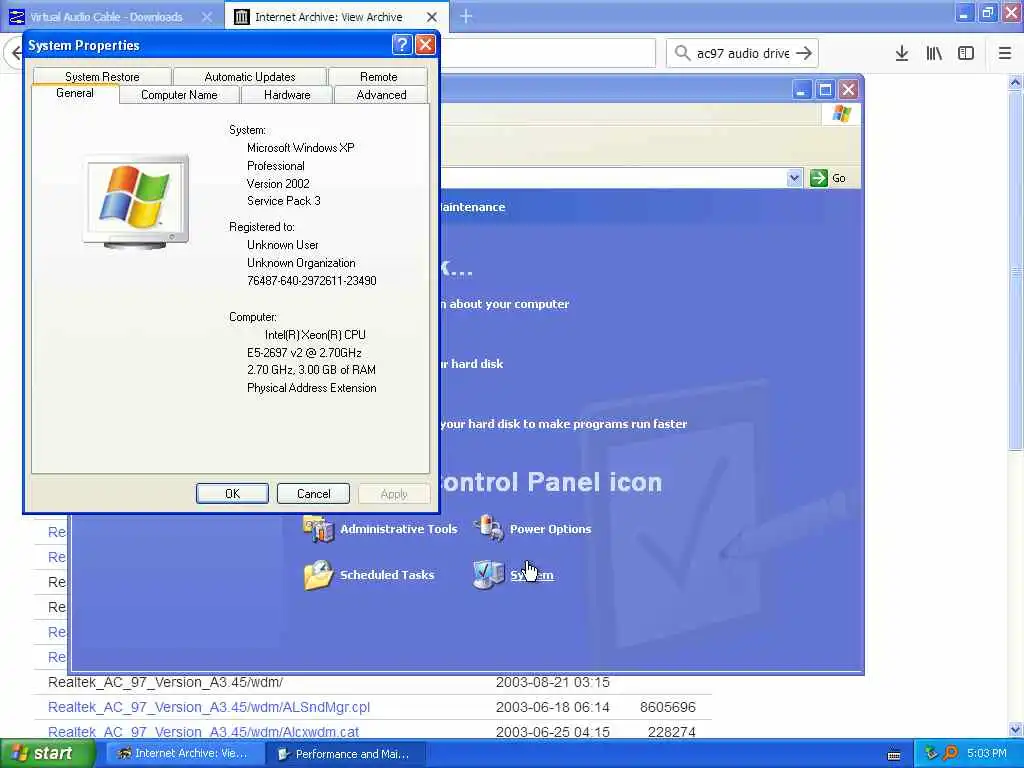Open the Firefox hamburger menu
Screen dimensions: 1024x768
point(1004,53)
